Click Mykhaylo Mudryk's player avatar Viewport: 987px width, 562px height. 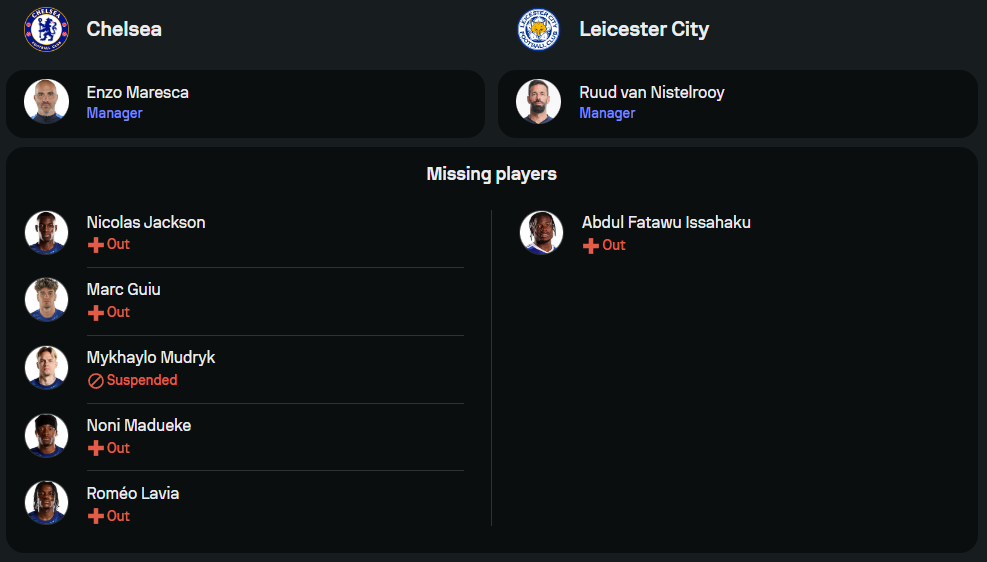point(46,368)
